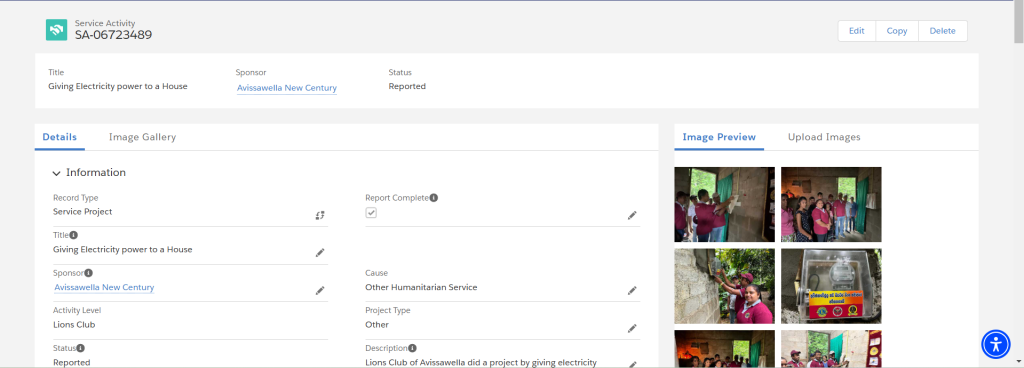Click the Edit button
Screen dimensions: 1024x368
tap(857, 31)
